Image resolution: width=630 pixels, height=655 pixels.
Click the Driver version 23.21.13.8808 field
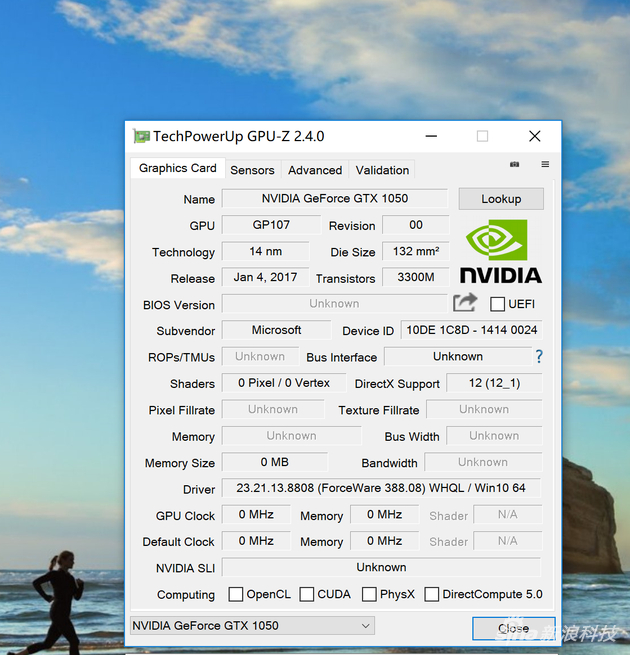381,488
